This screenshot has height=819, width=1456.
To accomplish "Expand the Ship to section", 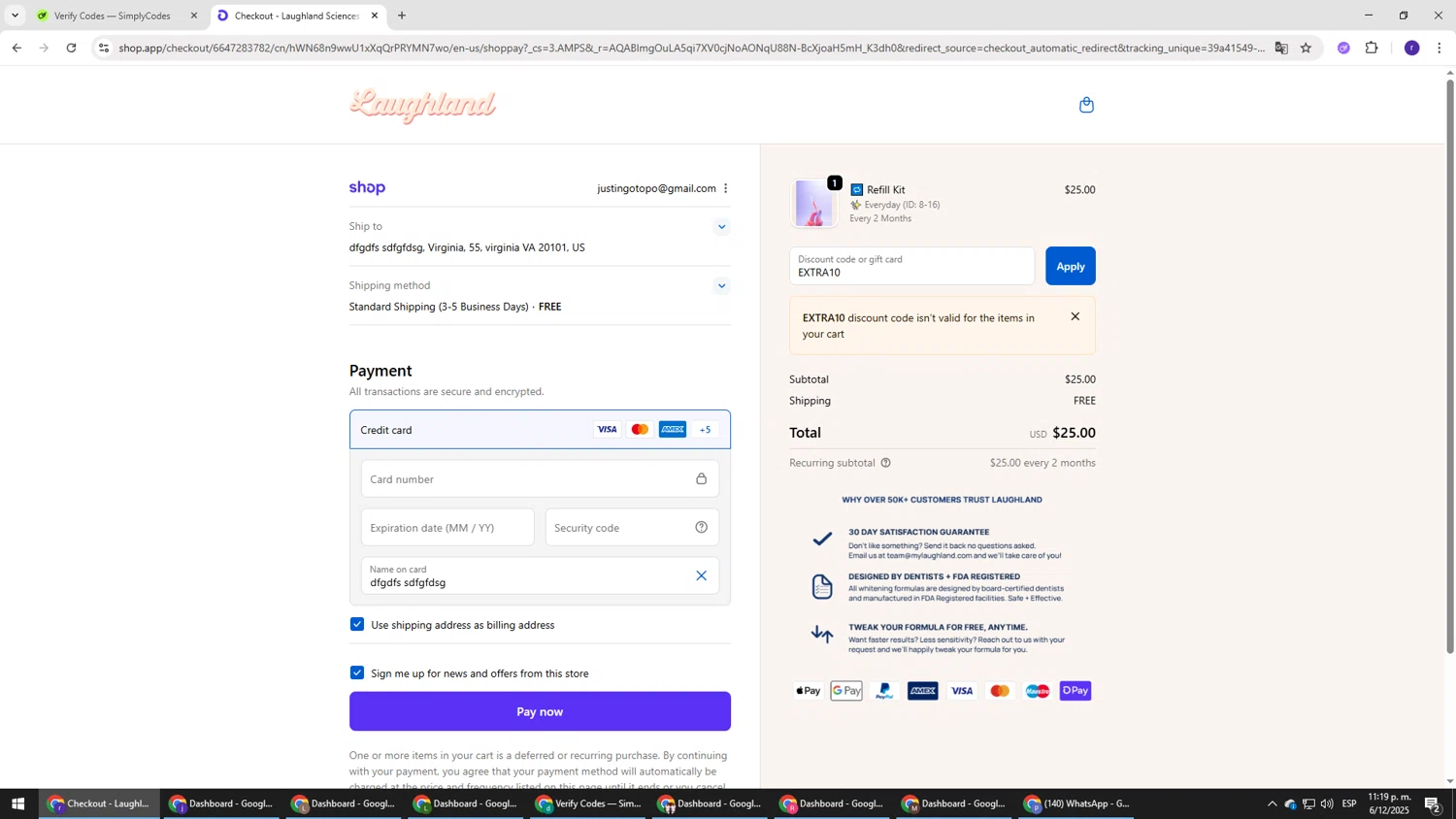I will (721, 227).
